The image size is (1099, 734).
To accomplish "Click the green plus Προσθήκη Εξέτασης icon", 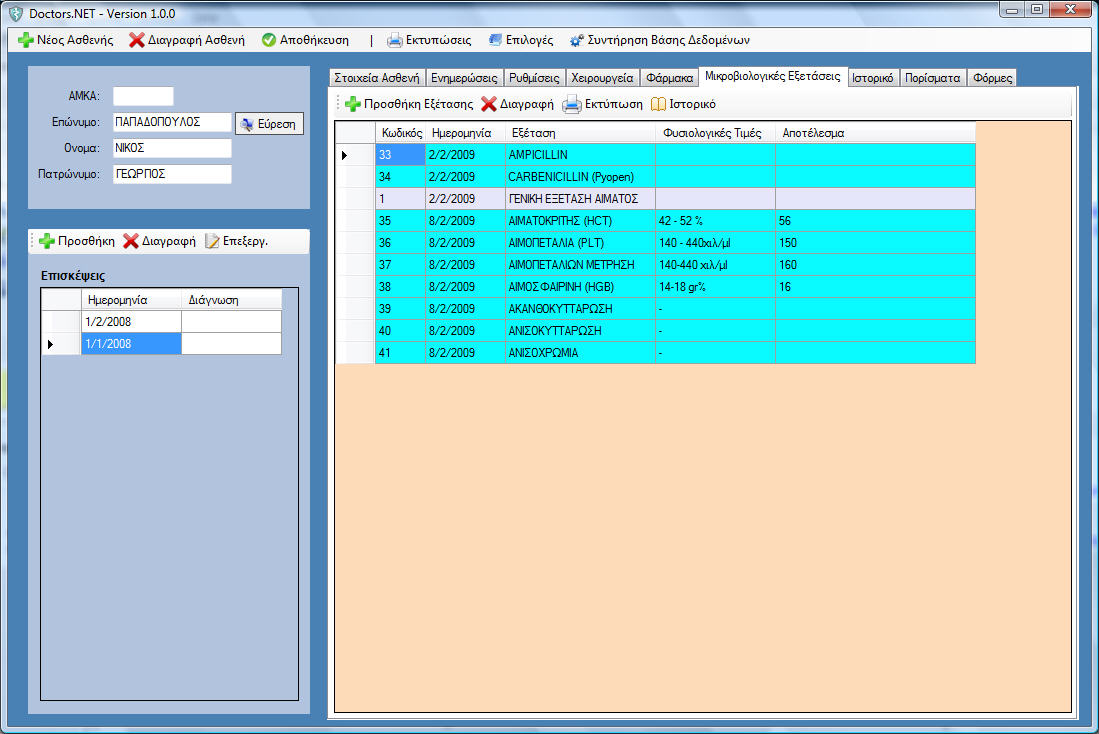I will pos(353,104).
